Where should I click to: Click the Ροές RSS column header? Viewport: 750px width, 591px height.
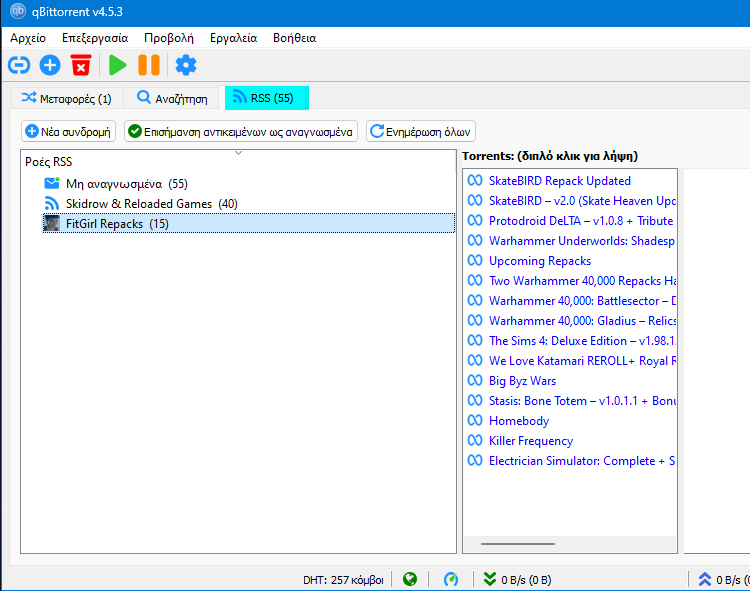tap(48, 162)
